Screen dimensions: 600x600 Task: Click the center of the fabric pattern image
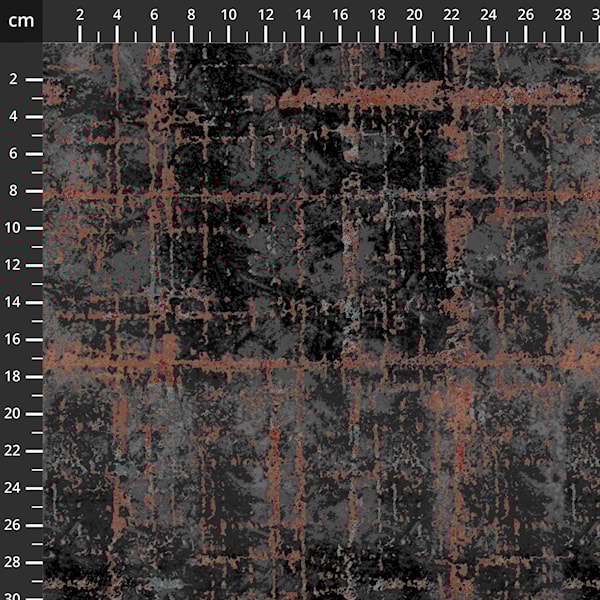[x=321, y=321]
